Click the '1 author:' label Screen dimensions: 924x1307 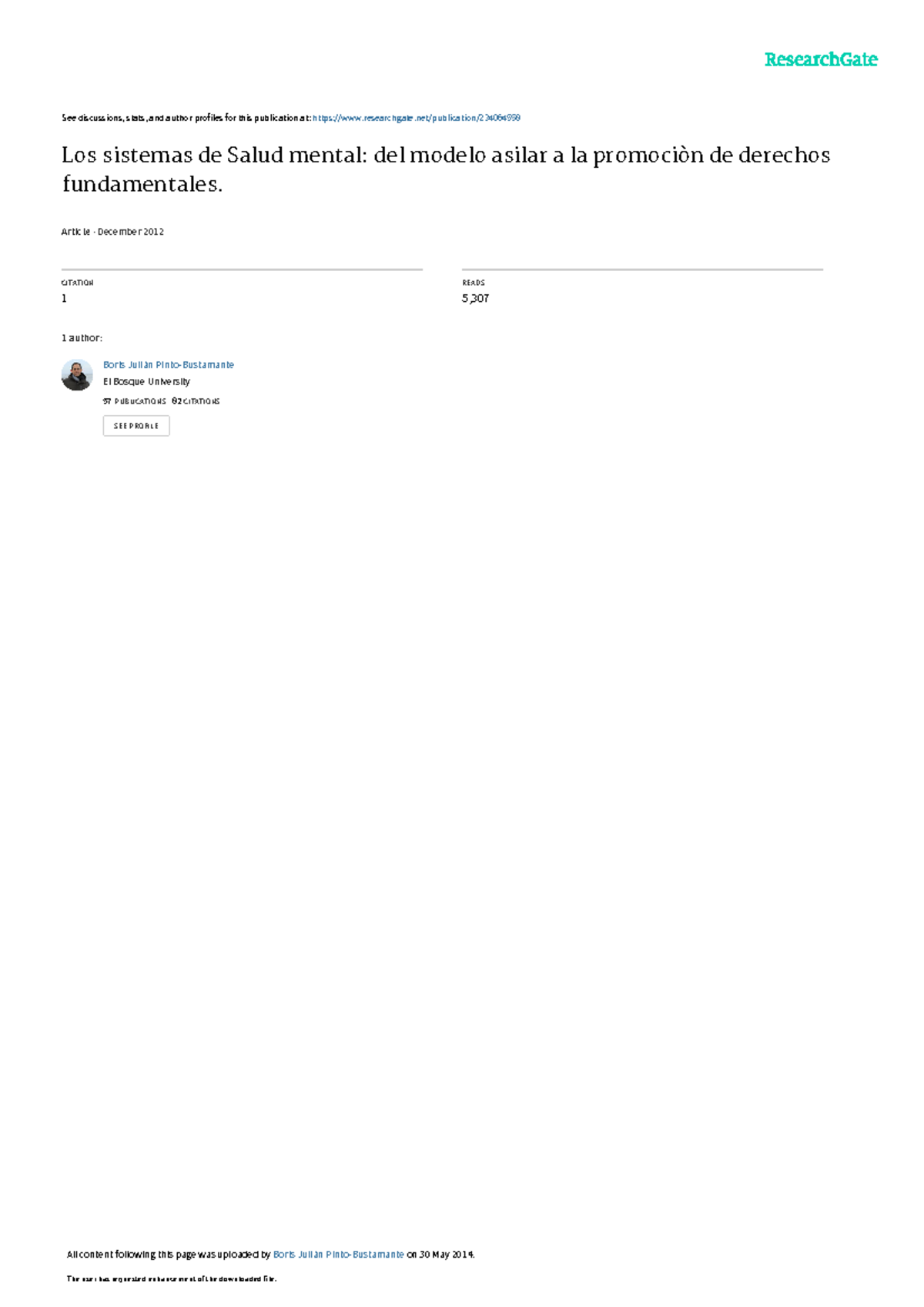82,338
